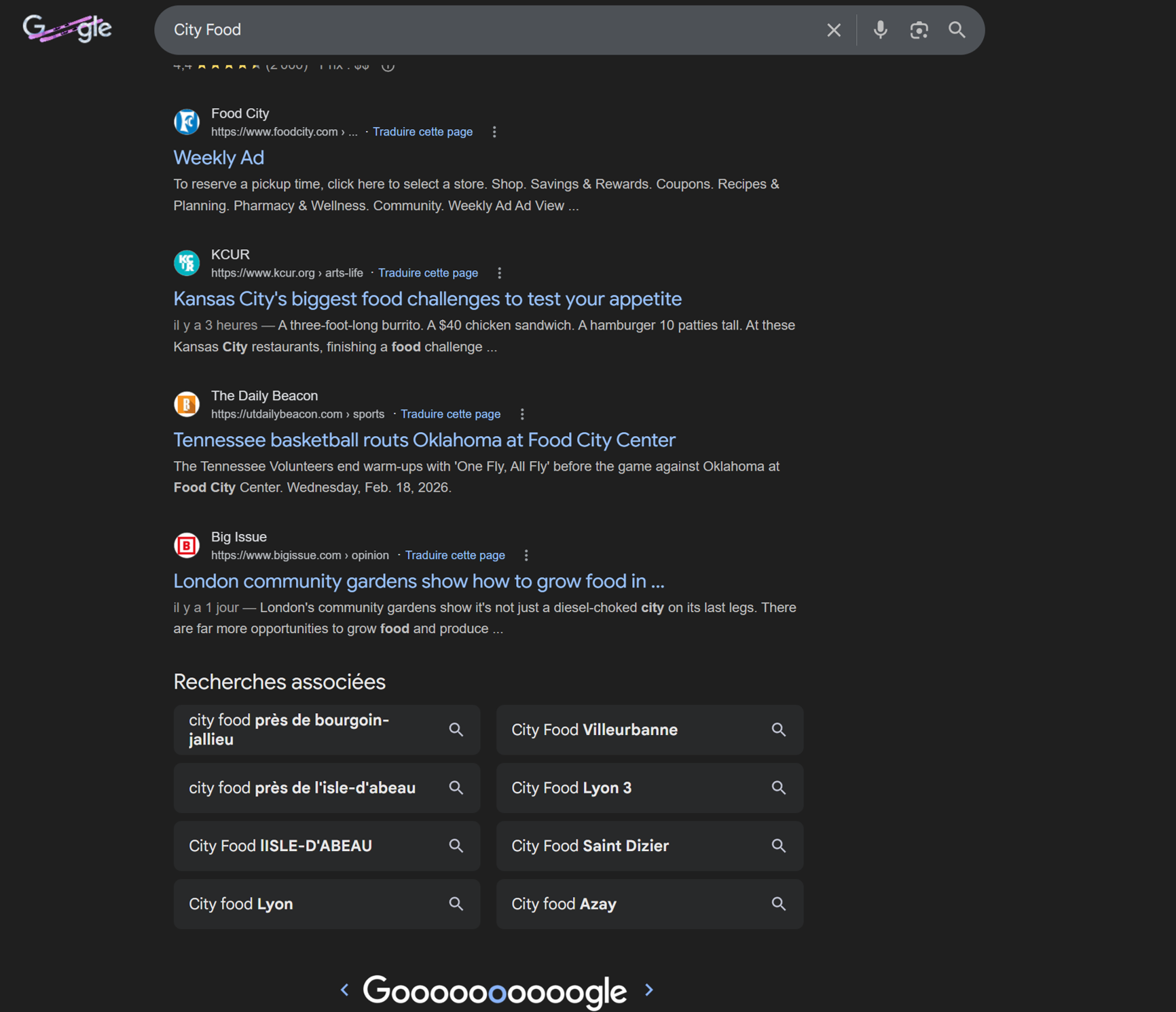This screenshot has height=1012, width=1176.
Task: Click the Big Issue site favicon
Action: pos(187,545)
